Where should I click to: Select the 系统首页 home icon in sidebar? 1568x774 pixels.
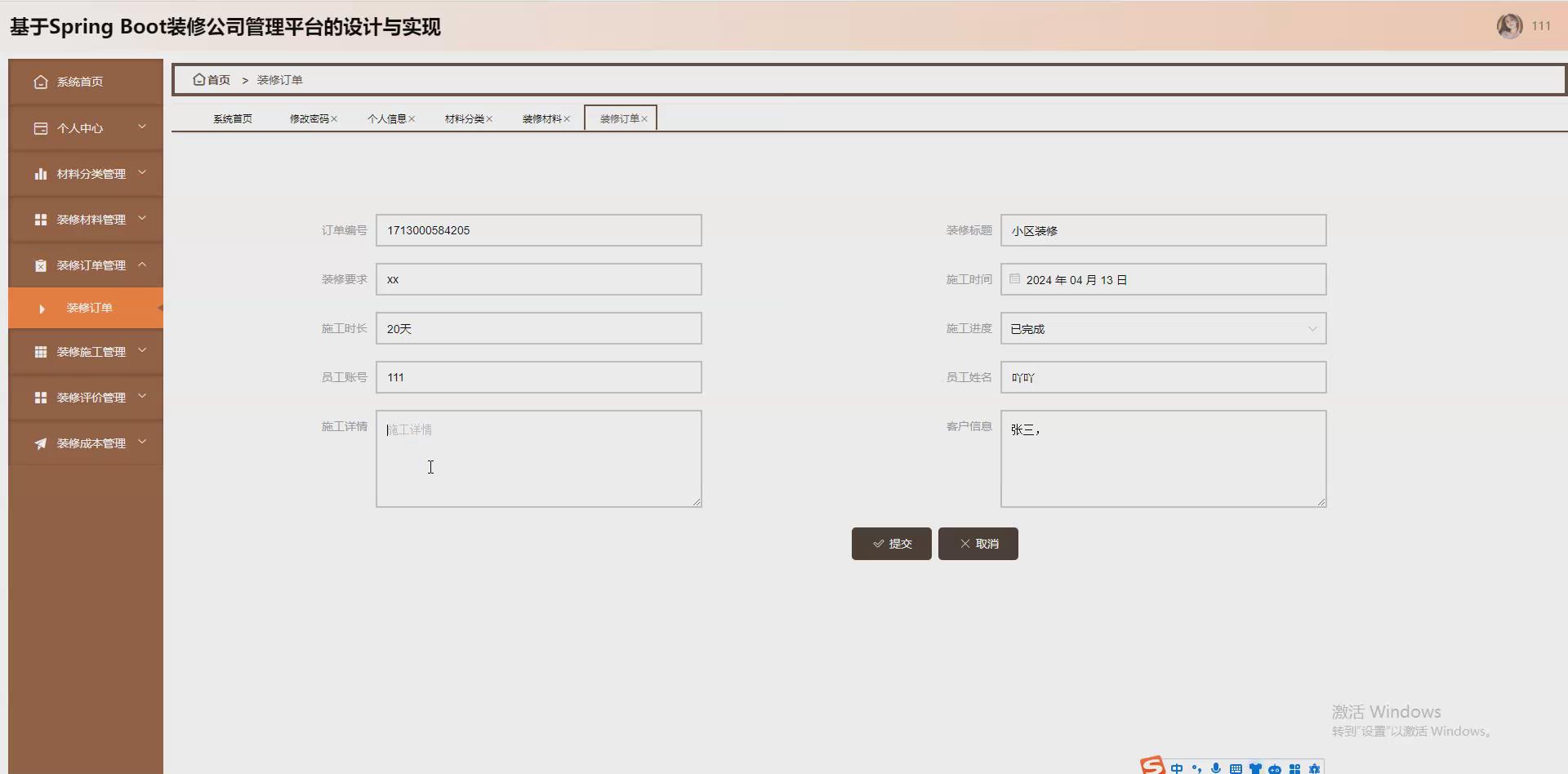coord(40,82)
